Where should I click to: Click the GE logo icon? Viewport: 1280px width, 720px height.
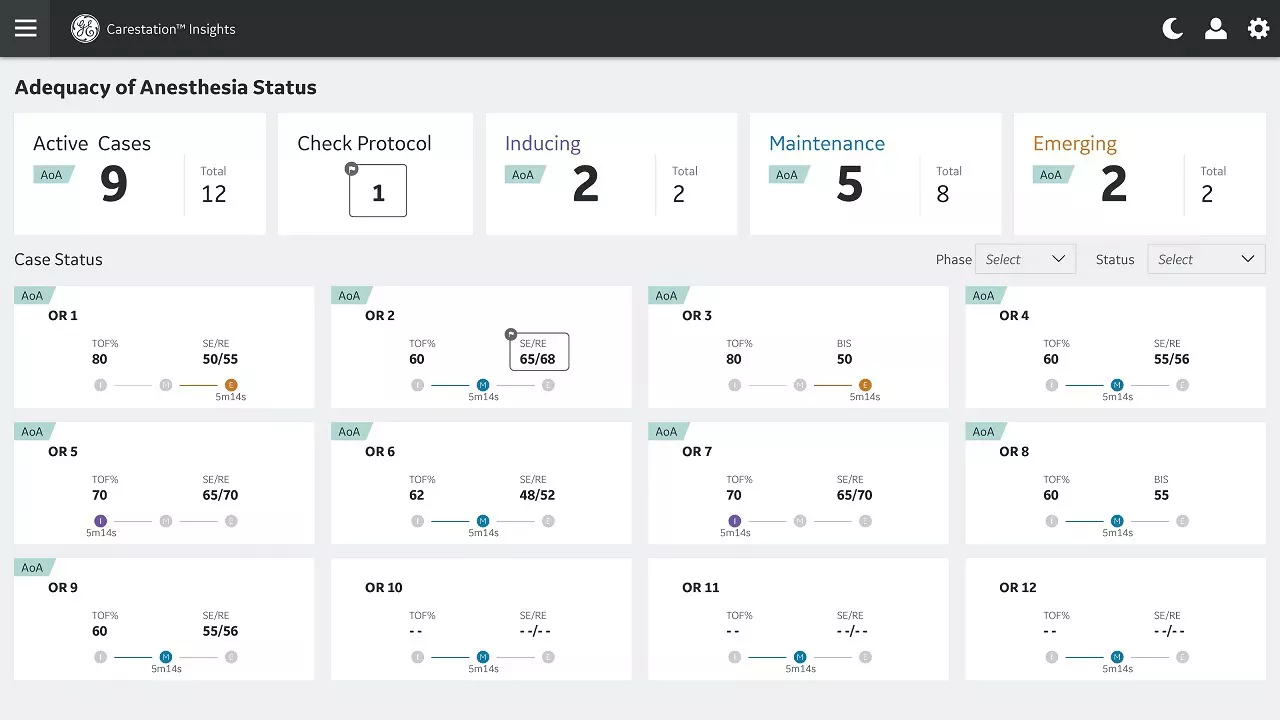(85, 29)
